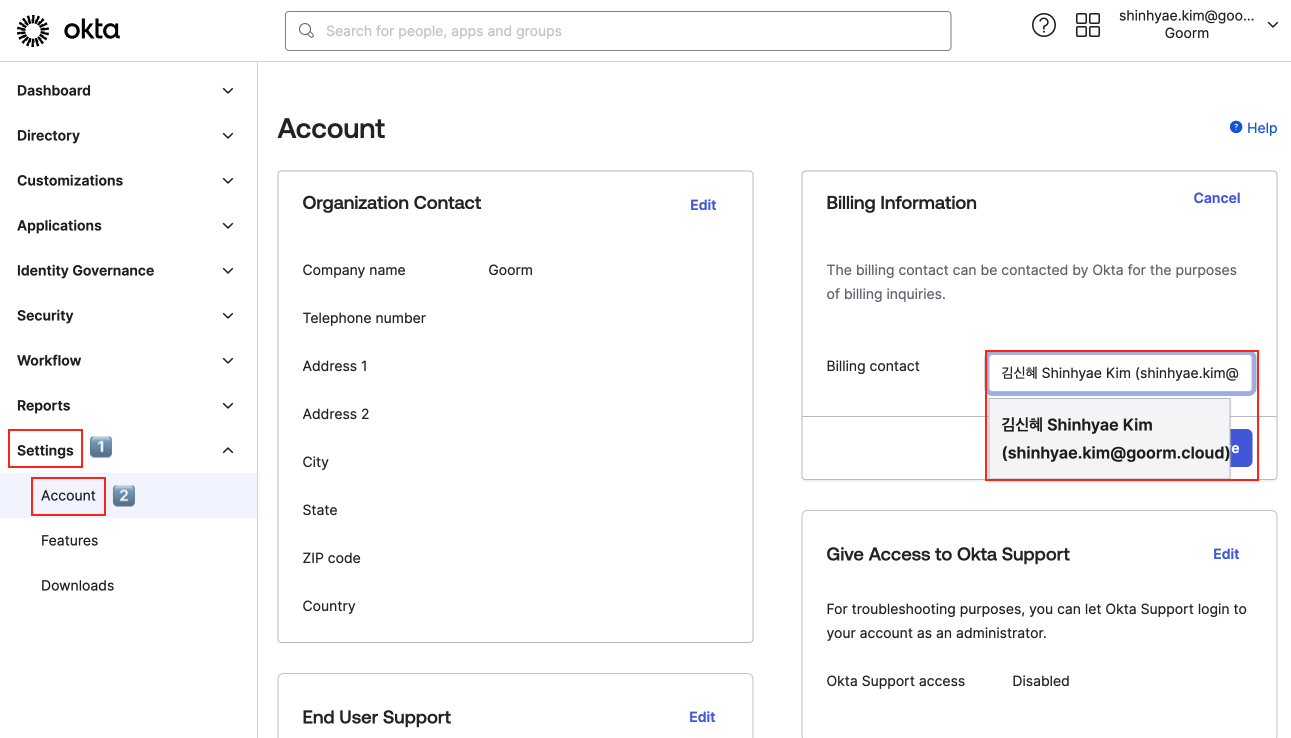Expand the Dashboard section chevron

click(228, 91)
